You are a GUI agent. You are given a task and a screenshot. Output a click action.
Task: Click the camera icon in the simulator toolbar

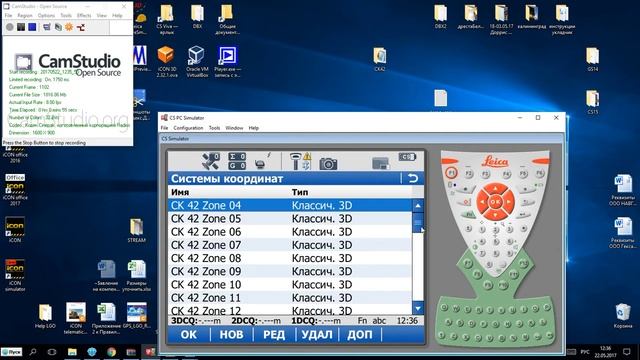[x=328, y=163]
